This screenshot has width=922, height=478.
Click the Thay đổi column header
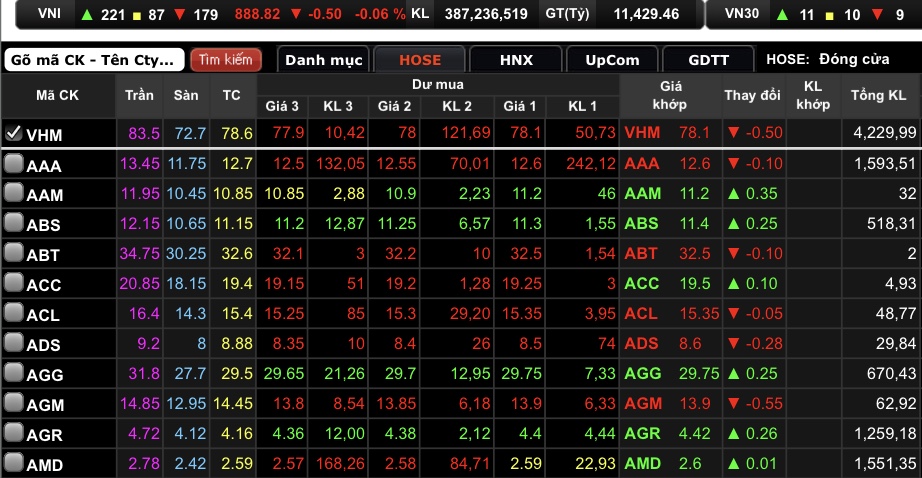point(752,96)
